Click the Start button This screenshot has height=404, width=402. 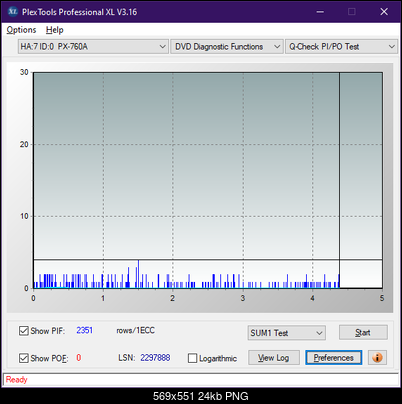click(x=363, y=332)
